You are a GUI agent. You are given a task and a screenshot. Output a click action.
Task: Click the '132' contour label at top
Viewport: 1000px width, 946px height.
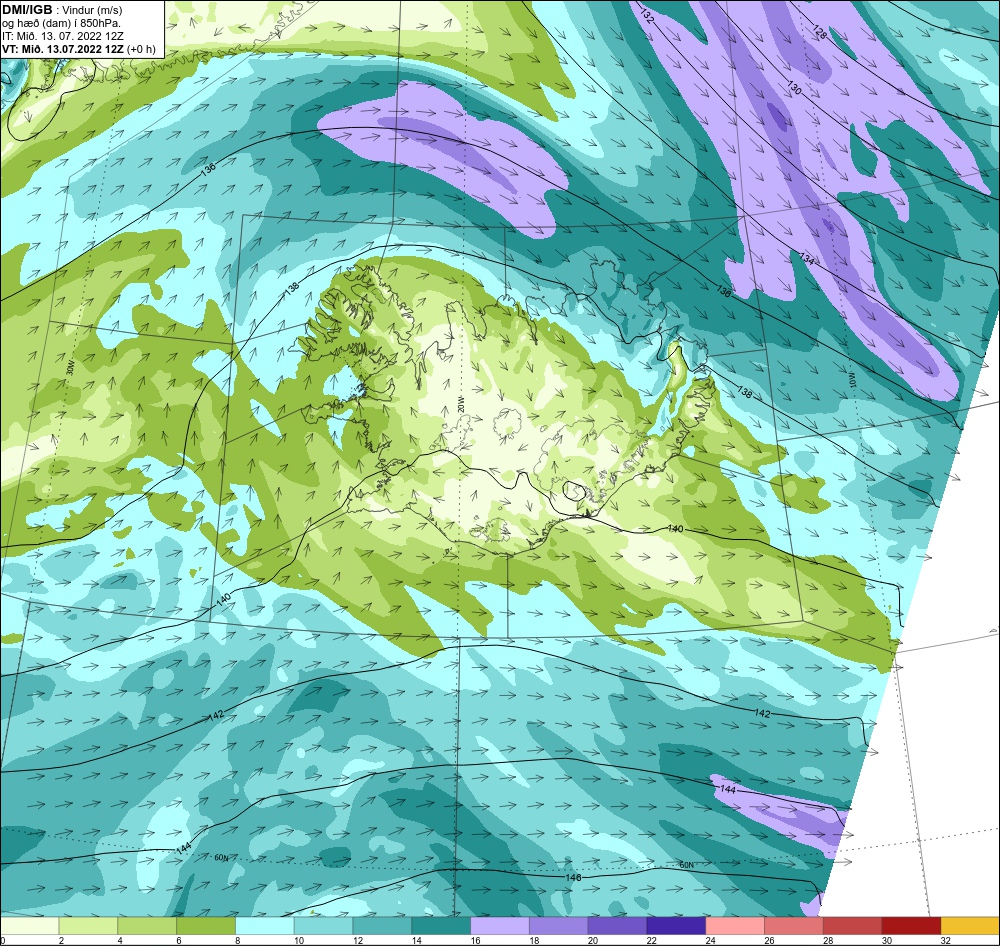647,17
